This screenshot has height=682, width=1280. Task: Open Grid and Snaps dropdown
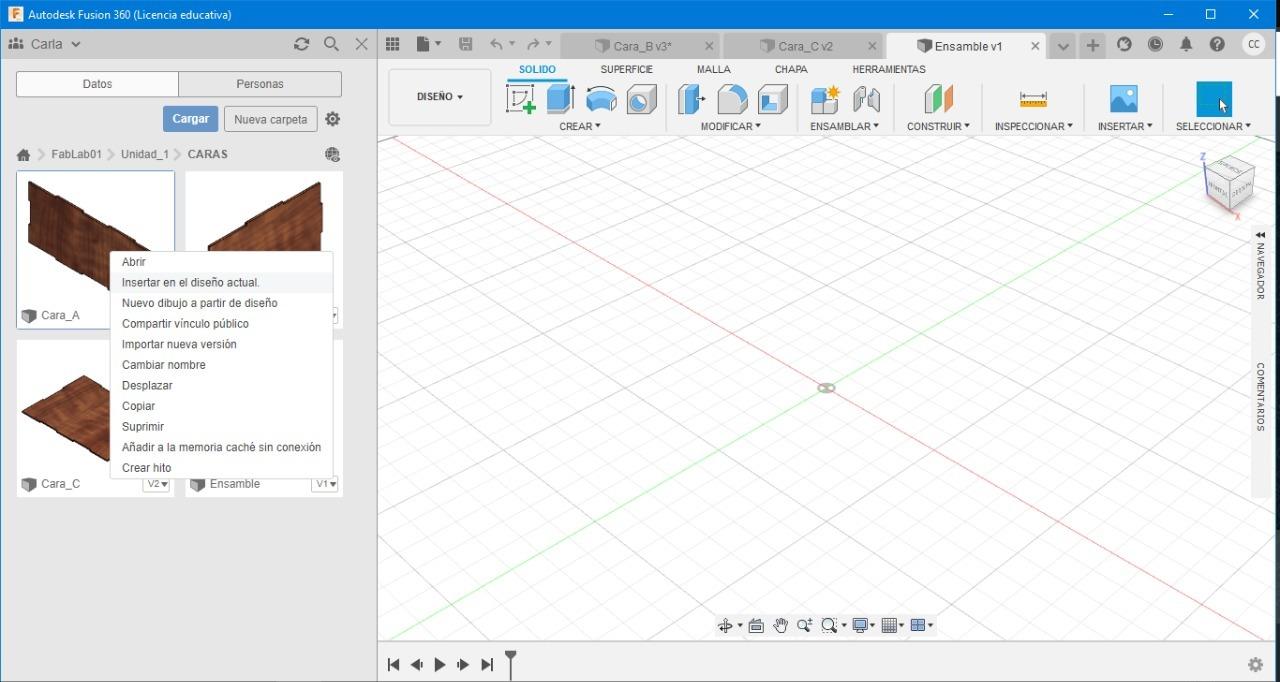click(892, 626)
